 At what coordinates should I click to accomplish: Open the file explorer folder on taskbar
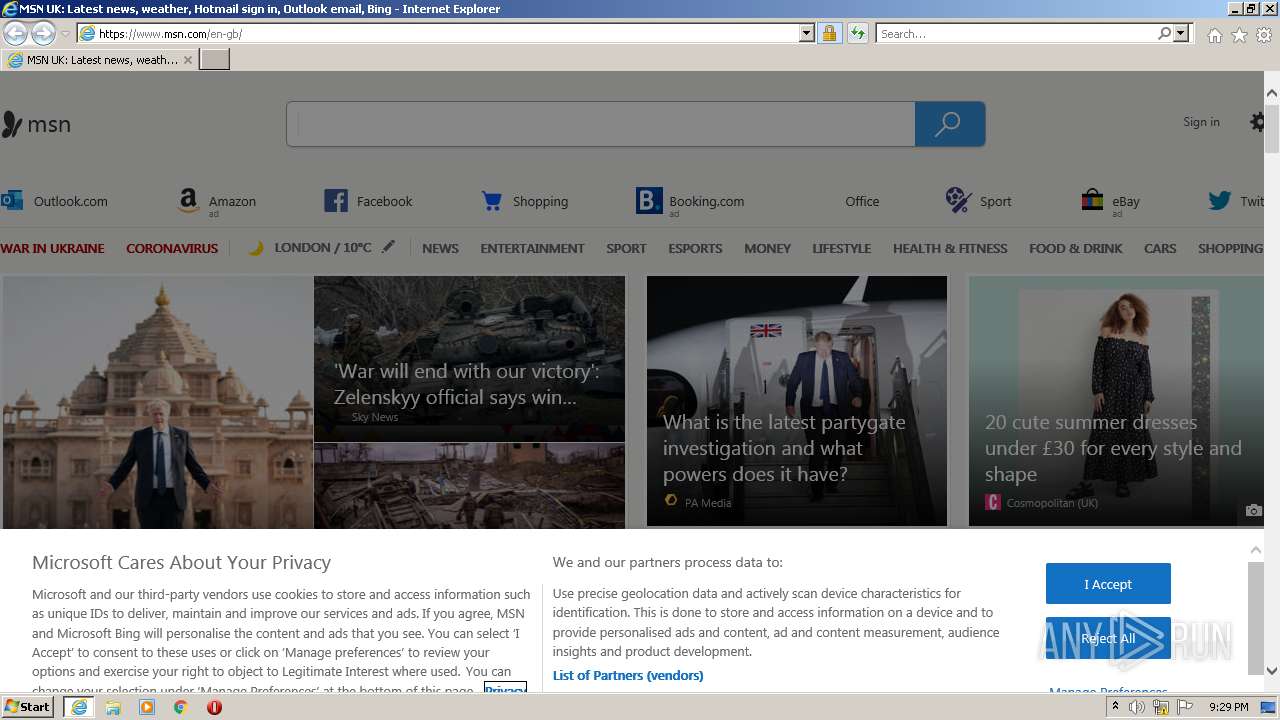(x=113, y=707)
